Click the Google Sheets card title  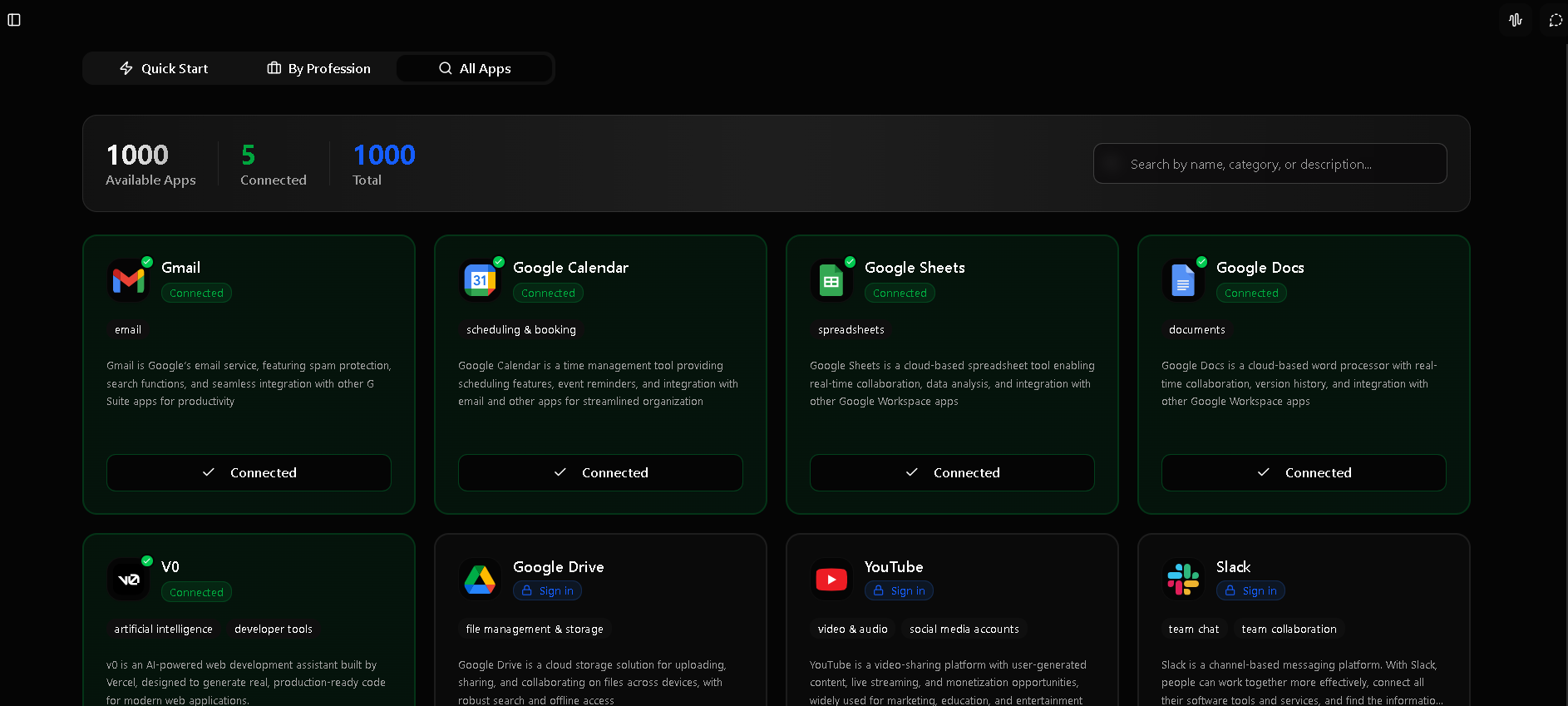[915, 268]
